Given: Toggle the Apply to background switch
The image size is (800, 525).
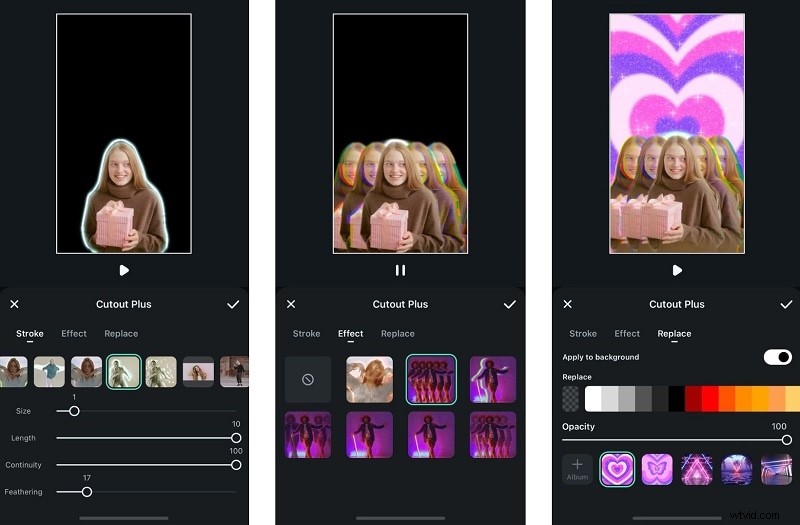Looking at the screenshot, I should pos(777,357).
